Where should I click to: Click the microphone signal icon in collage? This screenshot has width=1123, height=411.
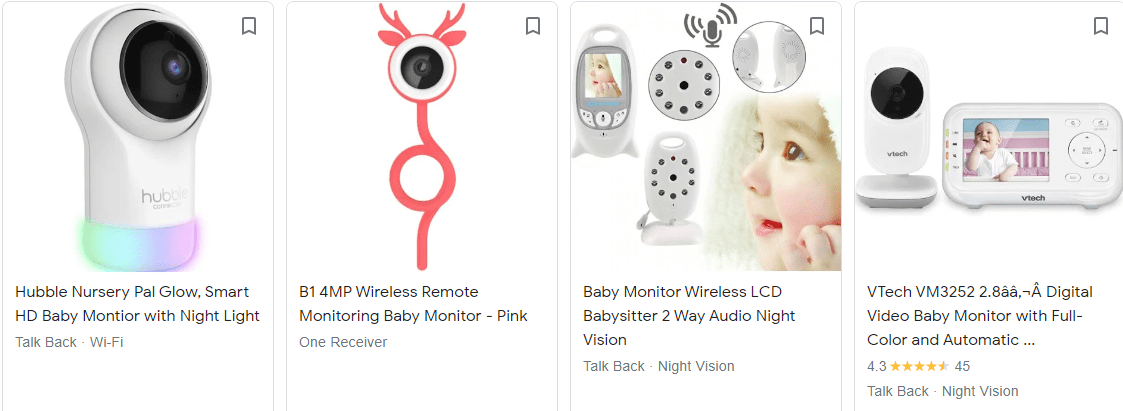click(710, 26)
